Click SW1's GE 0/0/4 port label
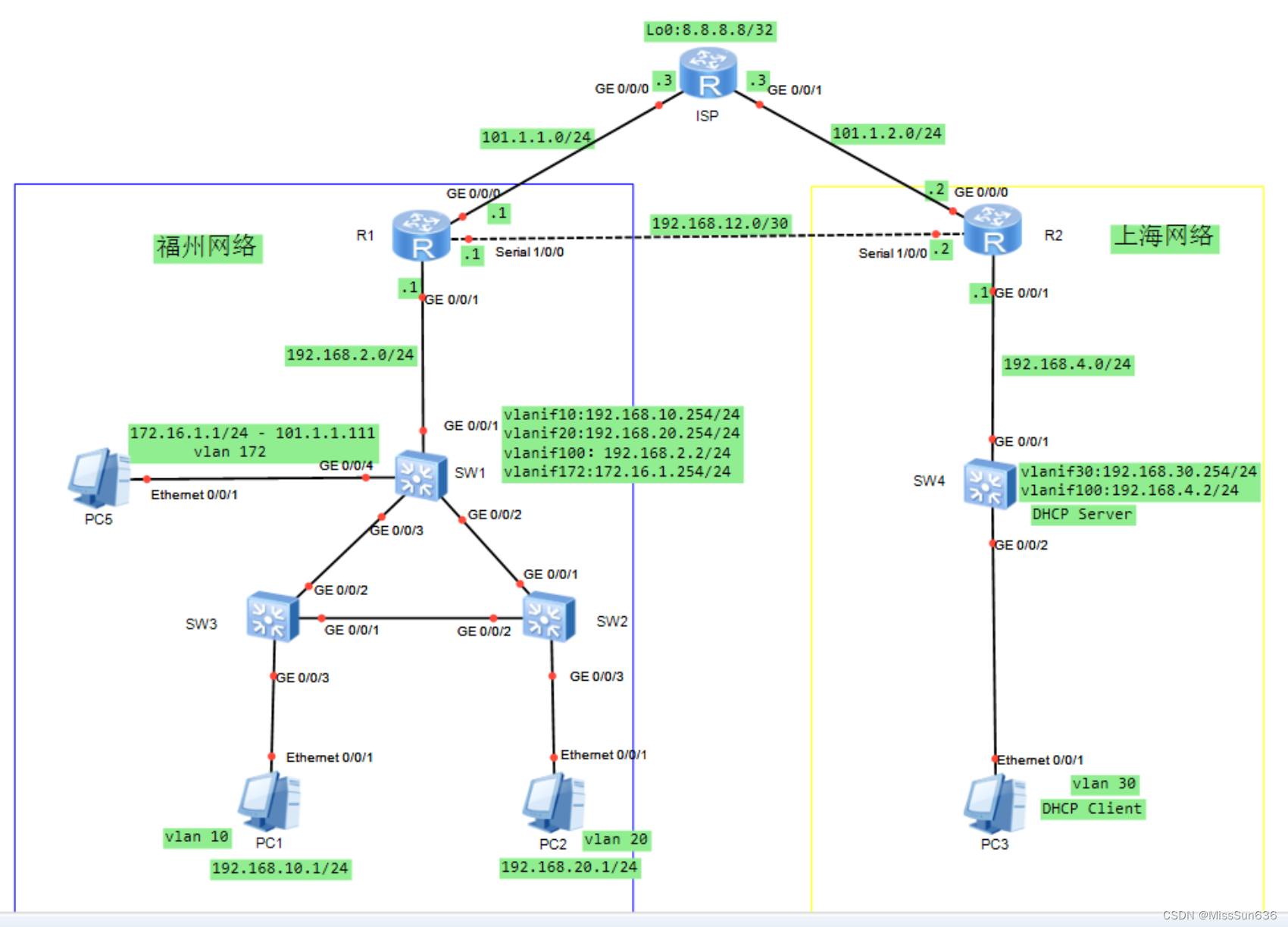1288x927 pixels. coord(346,465)
